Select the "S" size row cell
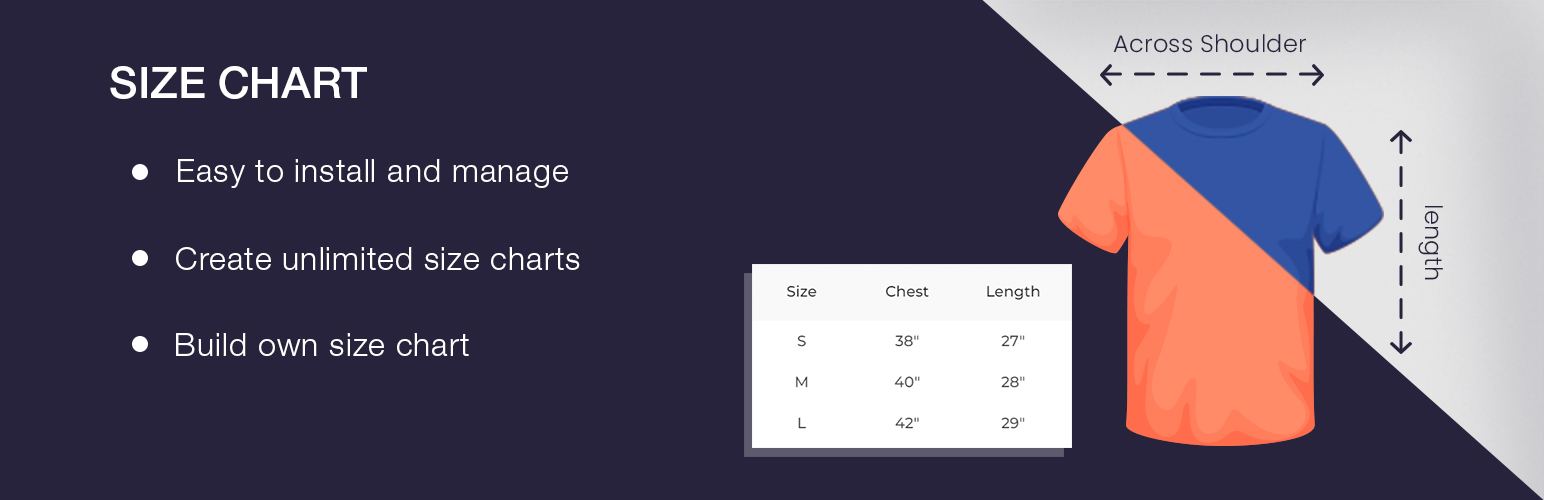The image size is (1544, 500). pyautogui.click(x=801, y=341)
